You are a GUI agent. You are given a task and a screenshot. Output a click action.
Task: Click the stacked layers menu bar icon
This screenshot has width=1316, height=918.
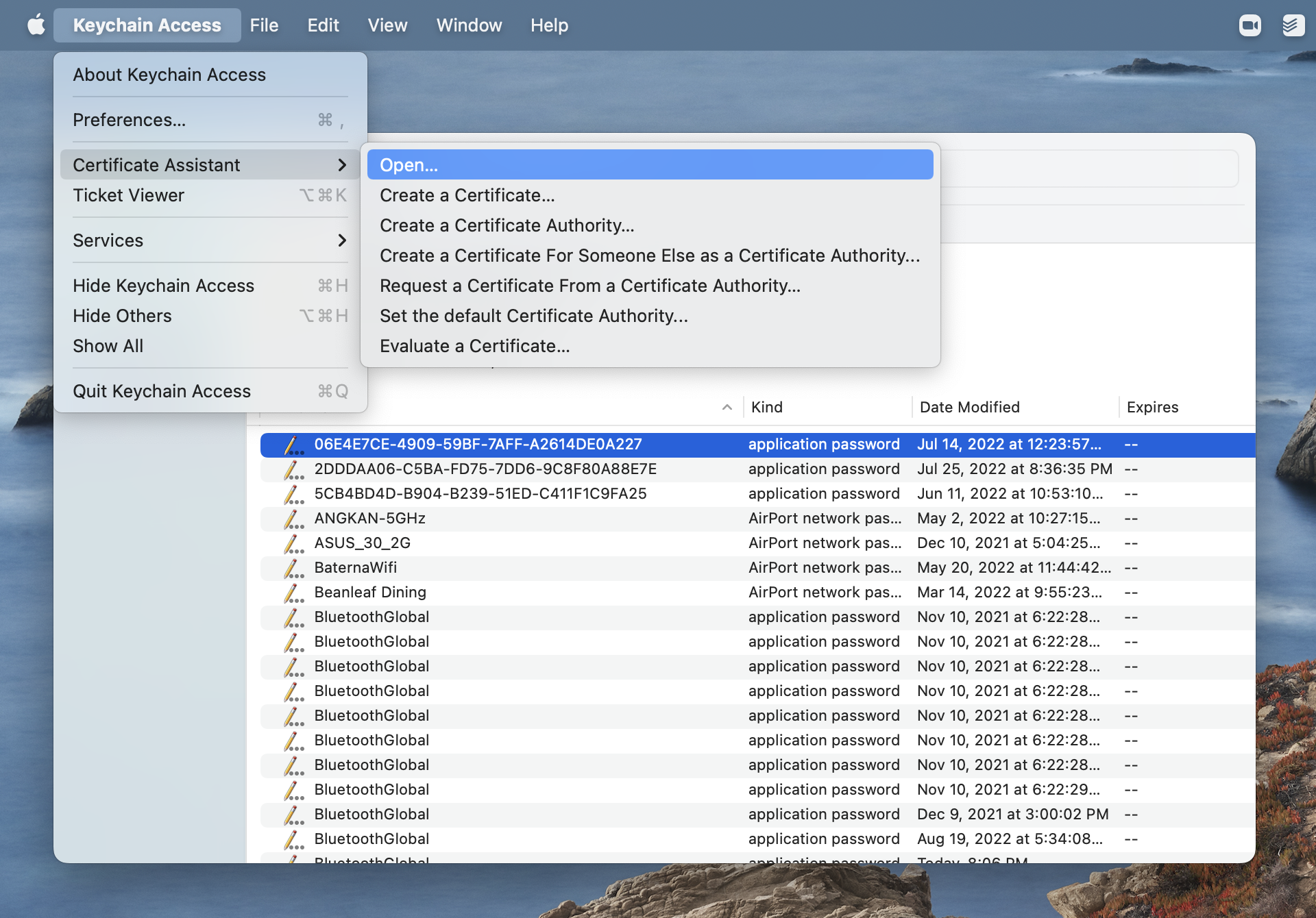click(1293, 25)
